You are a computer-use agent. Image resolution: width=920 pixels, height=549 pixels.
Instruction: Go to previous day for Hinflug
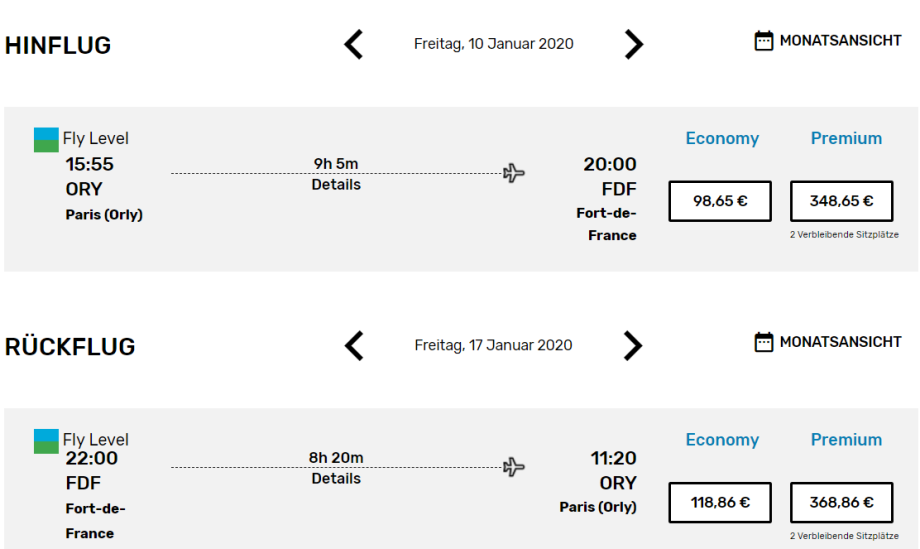point(354,44)
